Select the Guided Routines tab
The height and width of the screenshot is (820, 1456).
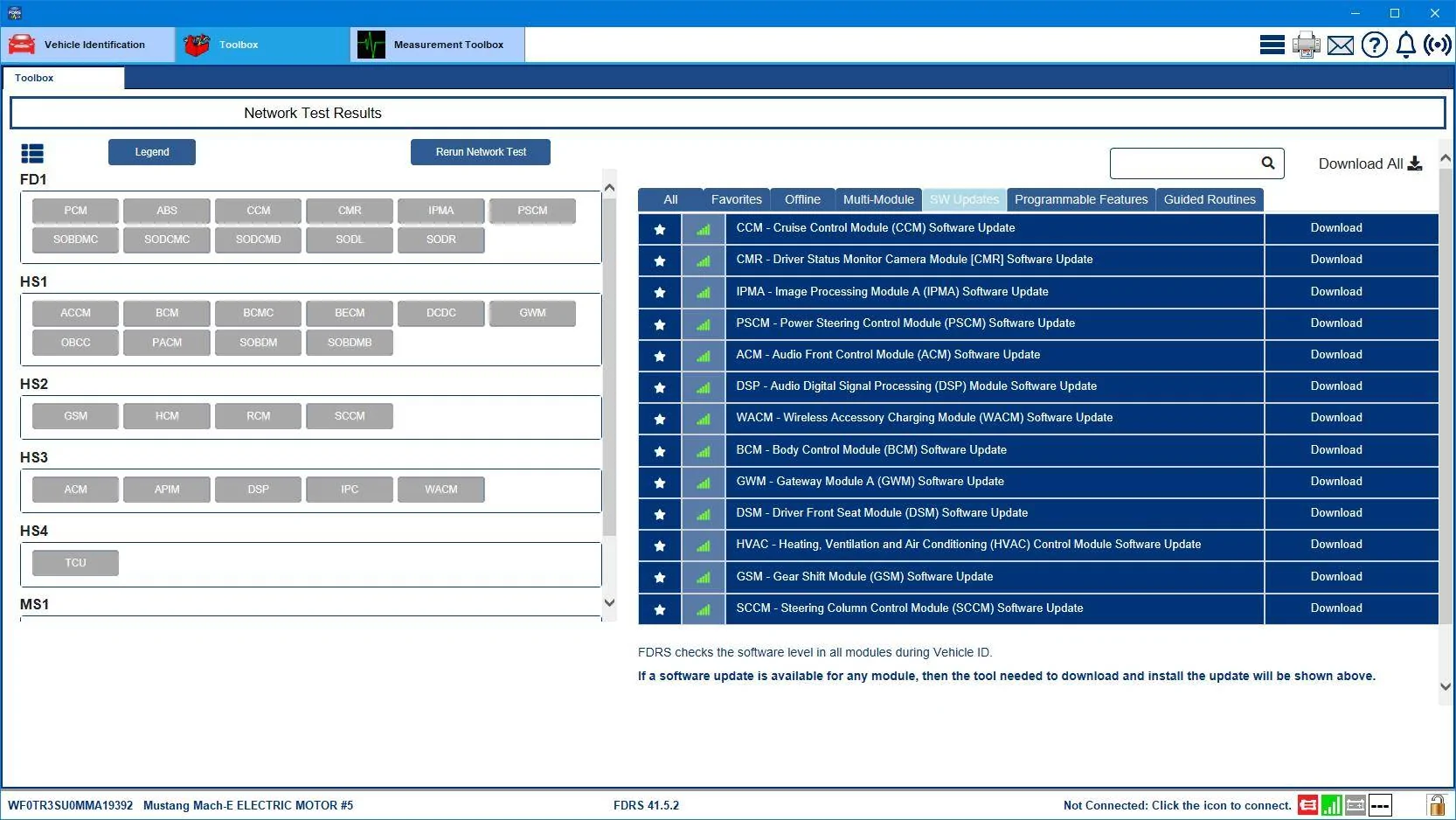click(x=1210, y=199)
